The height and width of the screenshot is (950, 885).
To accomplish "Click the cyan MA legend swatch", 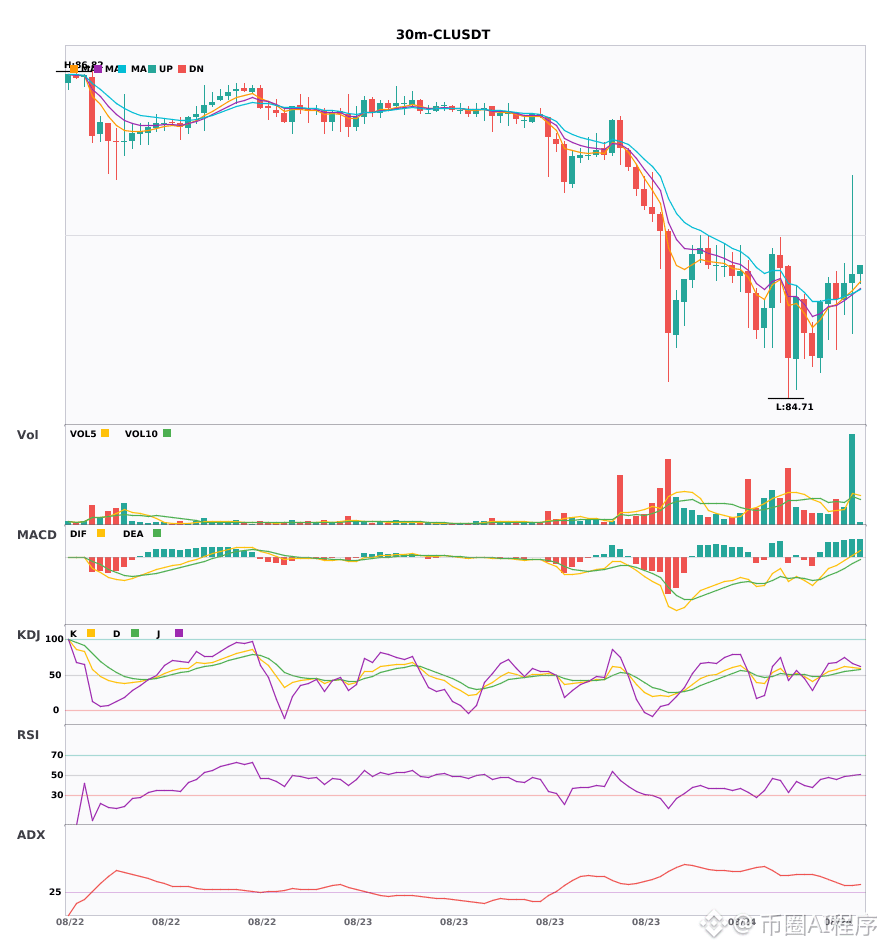I will [x=122, y=69].
